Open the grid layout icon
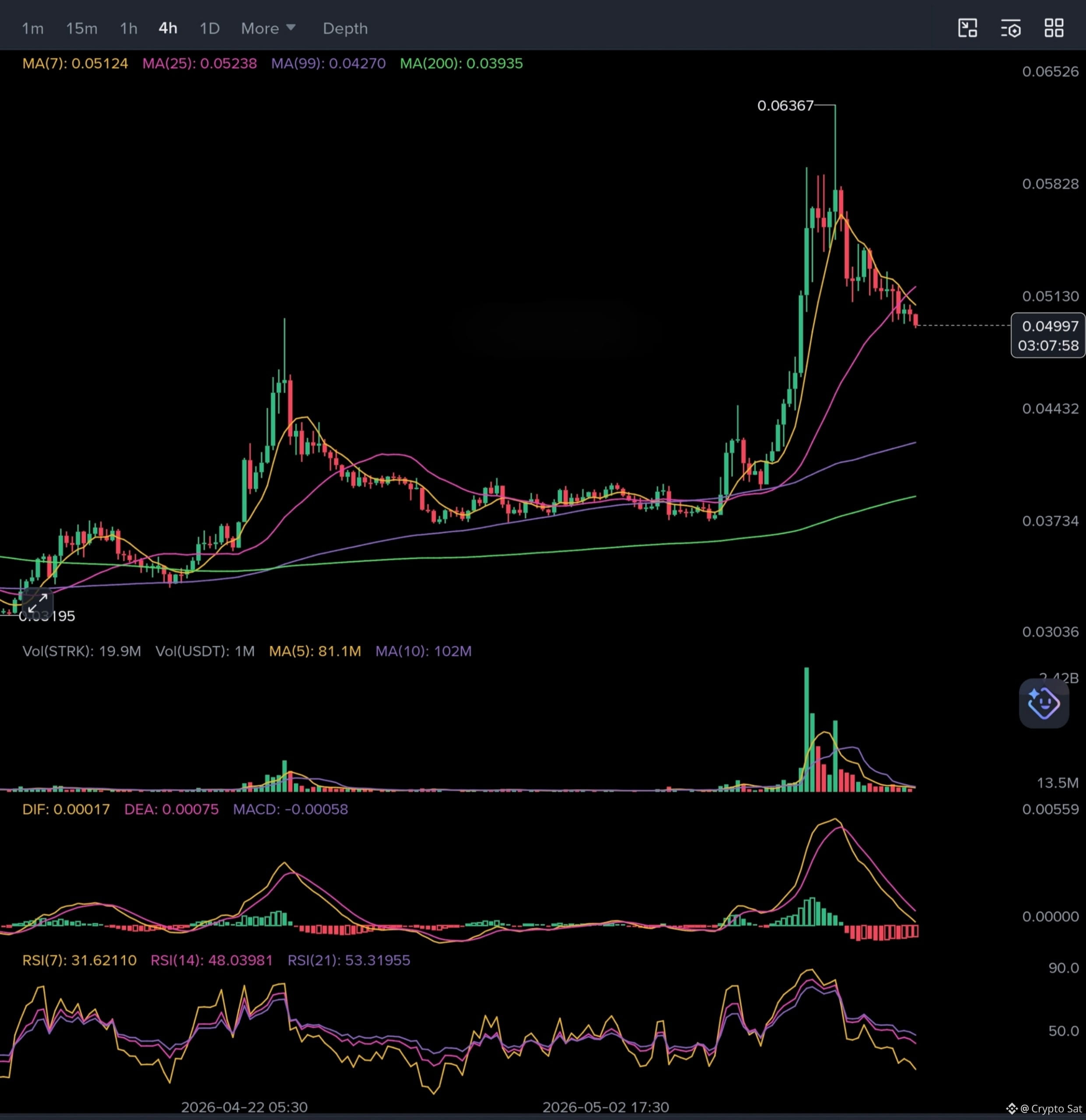1086x1120 pixels. pyautogui.click(x=1054, y=28)
